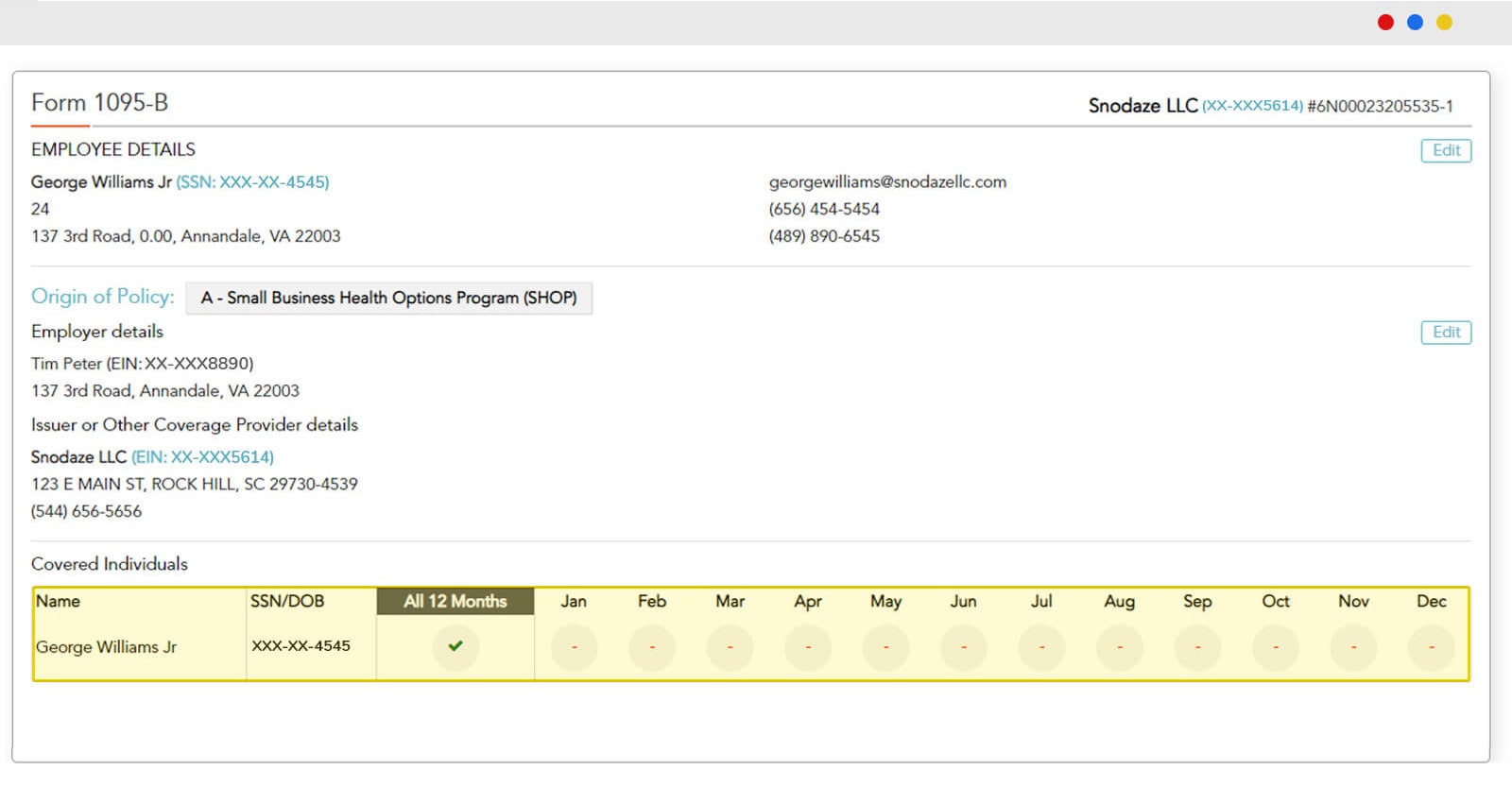Toggle June coverage circle
The image size is (1512, 787).
point(964,648)
